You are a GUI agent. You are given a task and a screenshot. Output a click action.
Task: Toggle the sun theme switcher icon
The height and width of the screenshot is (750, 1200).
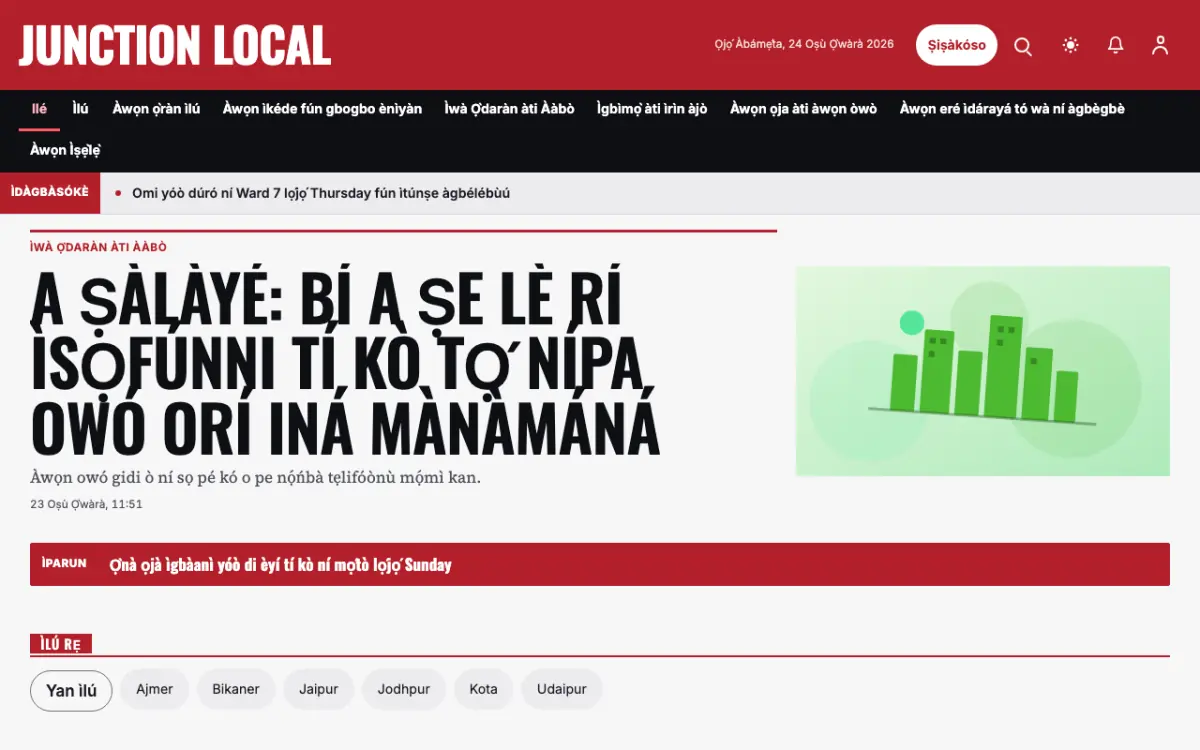click(x=1071, y=45)
